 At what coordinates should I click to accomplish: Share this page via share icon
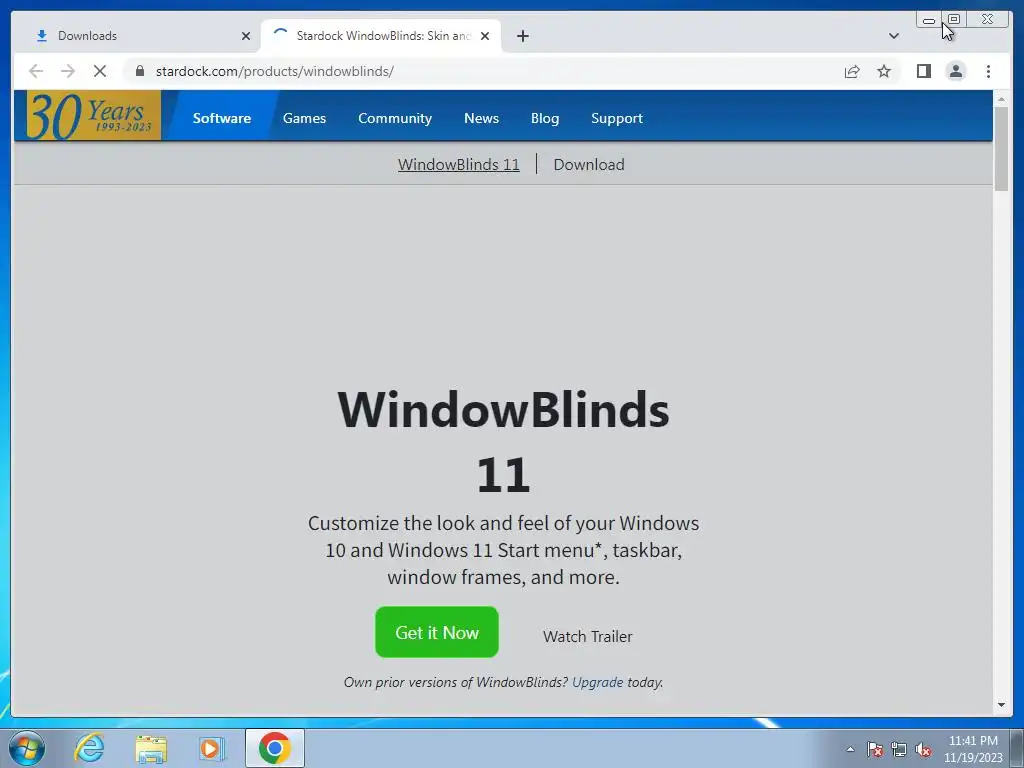click(x=852, y=71)
